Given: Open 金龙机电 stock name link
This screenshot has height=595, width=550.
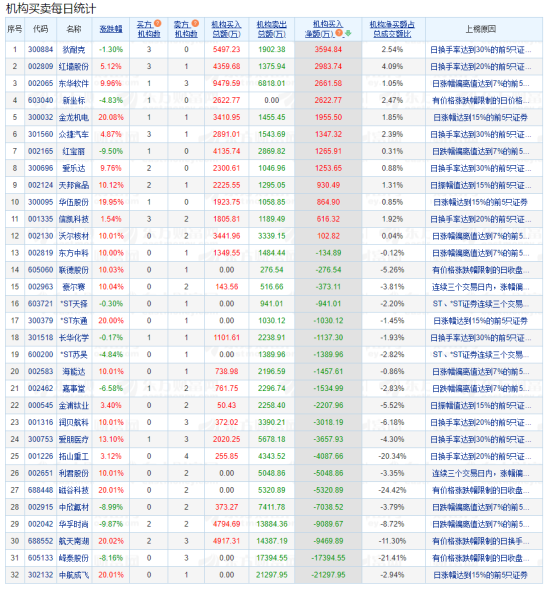Looking at the screenshot, I should click(x=74, y=117).
